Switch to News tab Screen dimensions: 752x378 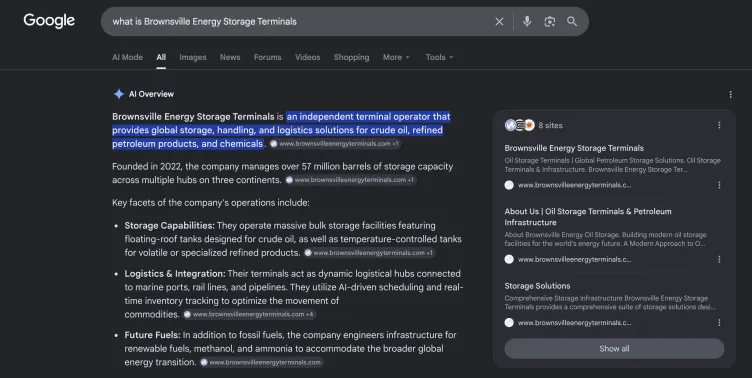click(230, 57)
